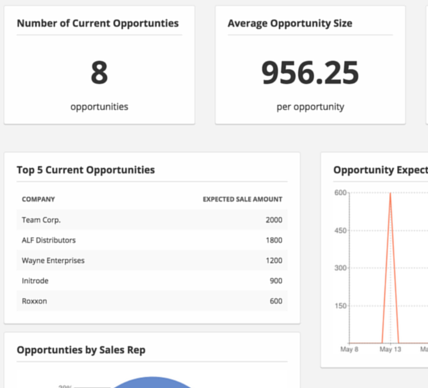The width and height of the screenshot is (428, 388).
Task: Select the ALF Distributors row
Action: 152,240
